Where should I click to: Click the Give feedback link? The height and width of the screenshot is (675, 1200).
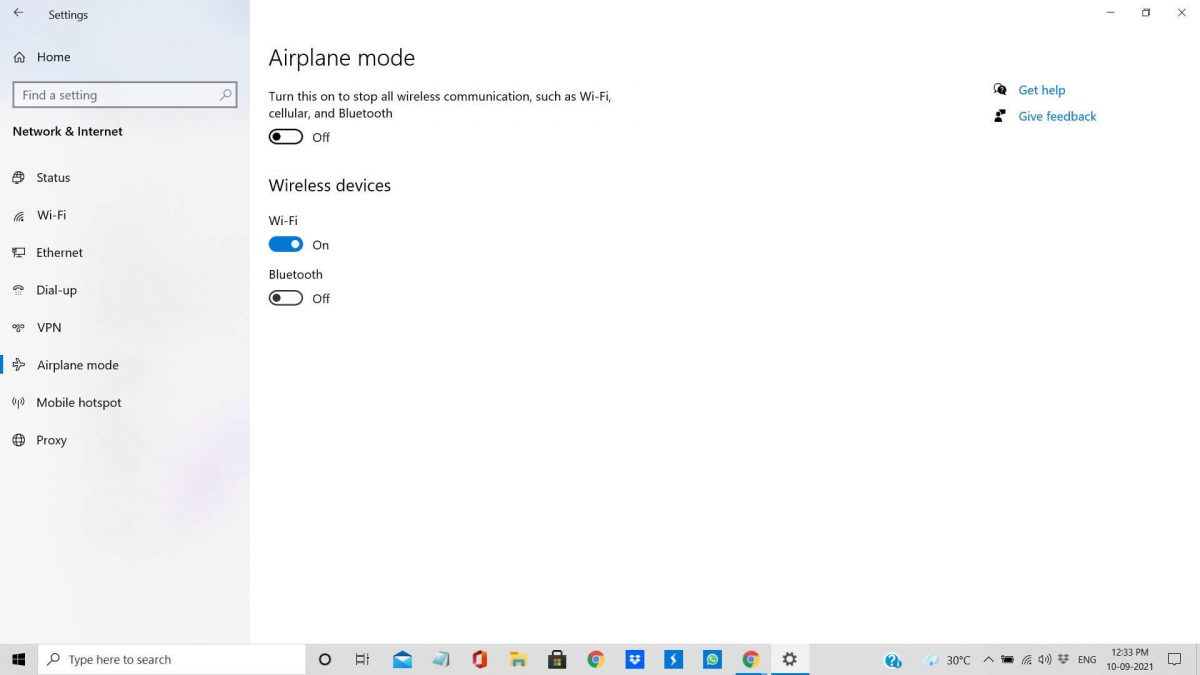pyautogui.click(x=1057, y=116)
